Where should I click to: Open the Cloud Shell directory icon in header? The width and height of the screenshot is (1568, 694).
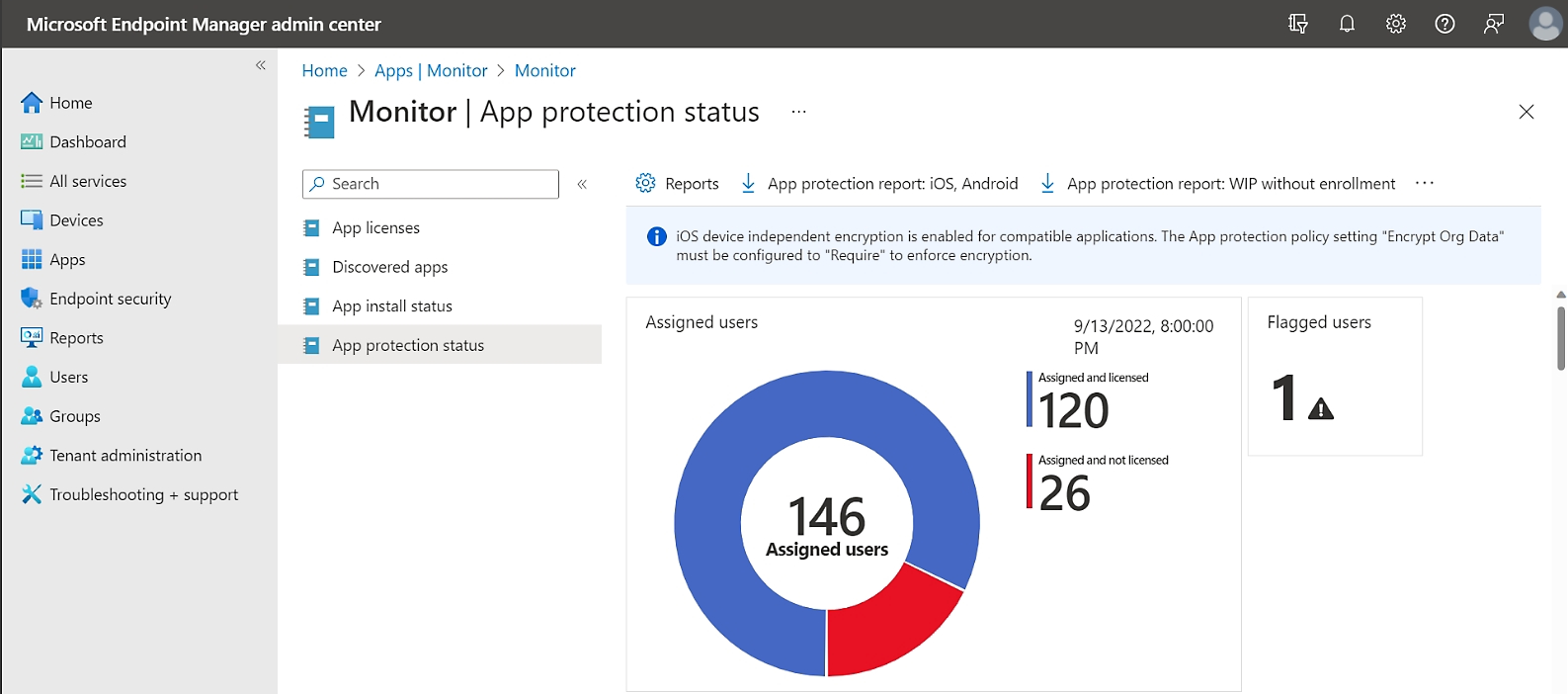pos(1297,24)
